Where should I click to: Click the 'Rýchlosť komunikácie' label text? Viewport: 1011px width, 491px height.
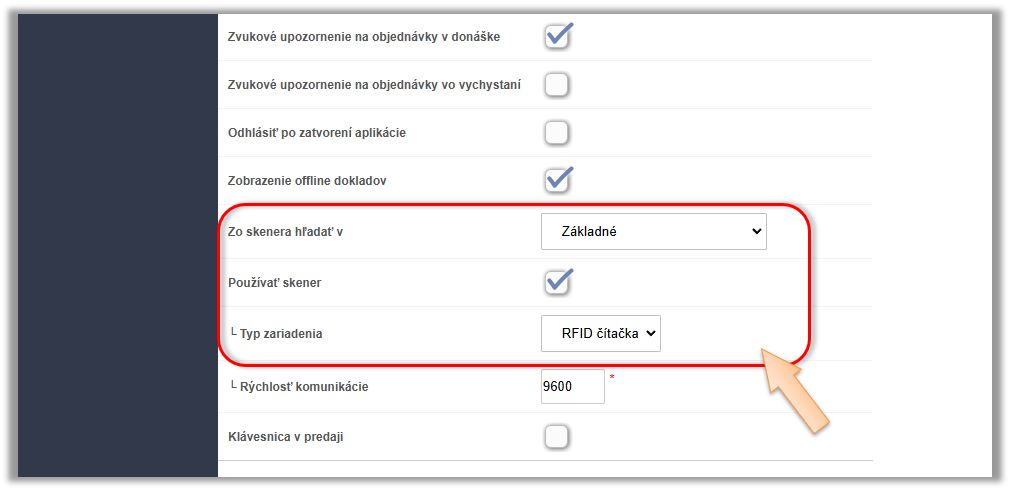(x=304, y=386)
